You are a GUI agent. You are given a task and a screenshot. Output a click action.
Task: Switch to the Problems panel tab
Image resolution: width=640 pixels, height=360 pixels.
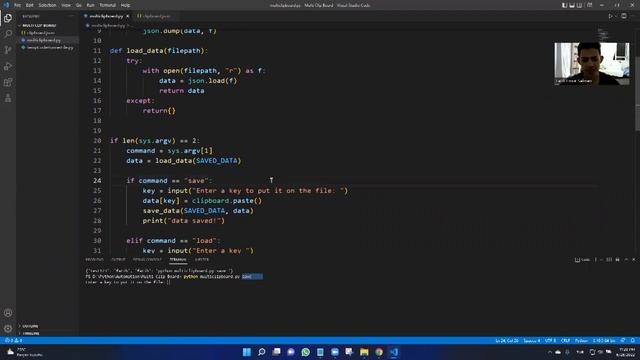coord(94,260)
